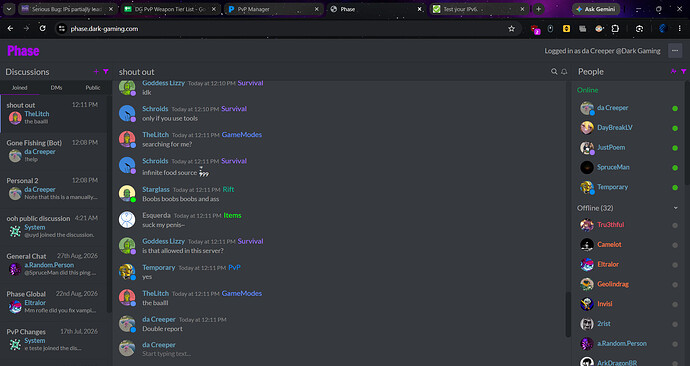Screen dimensions: 690x366
Task: Click the site info icon in address bar
Action: [x=62, y=29]
